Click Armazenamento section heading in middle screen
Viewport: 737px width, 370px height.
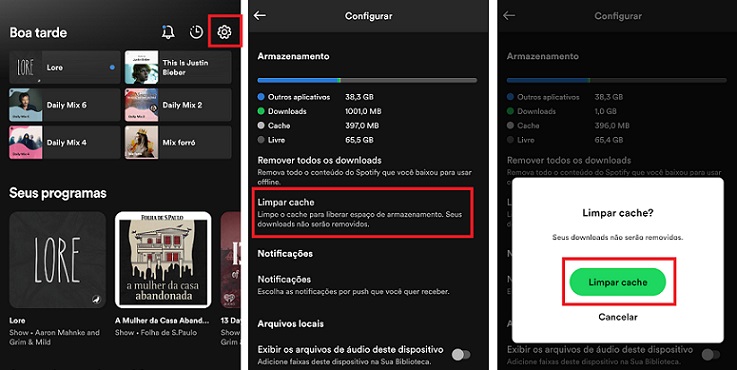point(293,56)
